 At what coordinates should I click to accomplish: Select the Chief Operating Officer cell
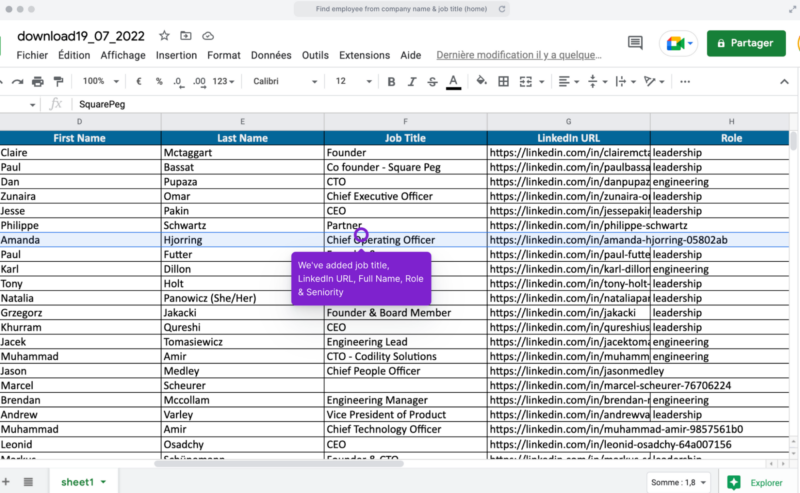(x=406, y=240)
